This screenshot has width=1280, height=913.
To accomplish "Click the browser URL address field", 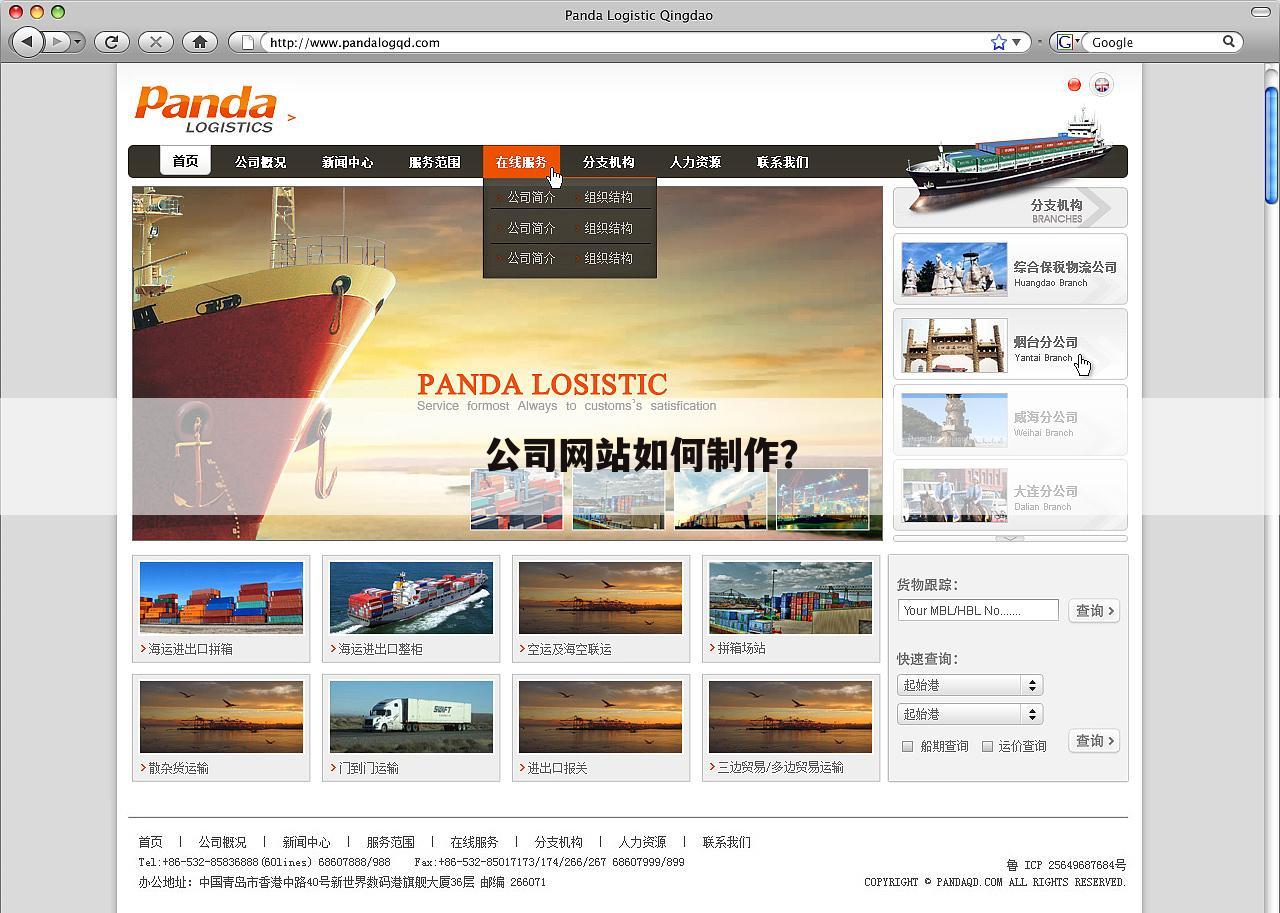I will pos(625,42).
